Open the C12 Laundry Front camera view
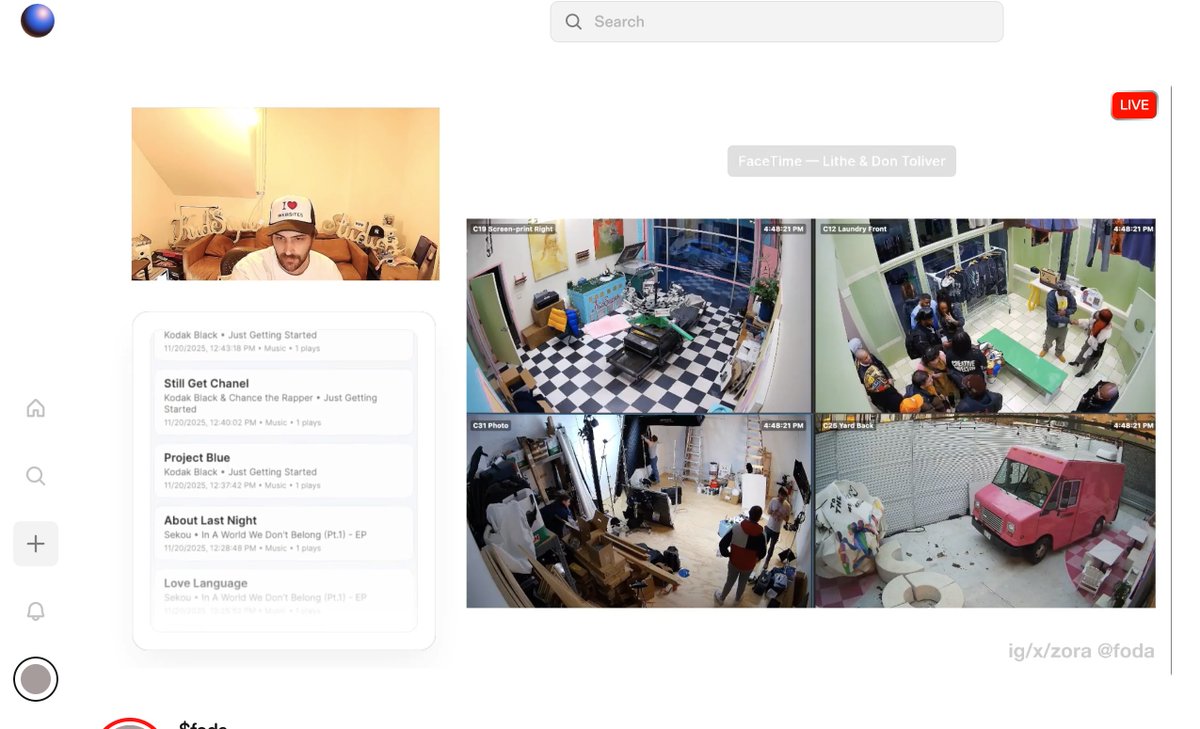Image resolution: width=1200 pixels, height=729 pixels. coord(985,315)
